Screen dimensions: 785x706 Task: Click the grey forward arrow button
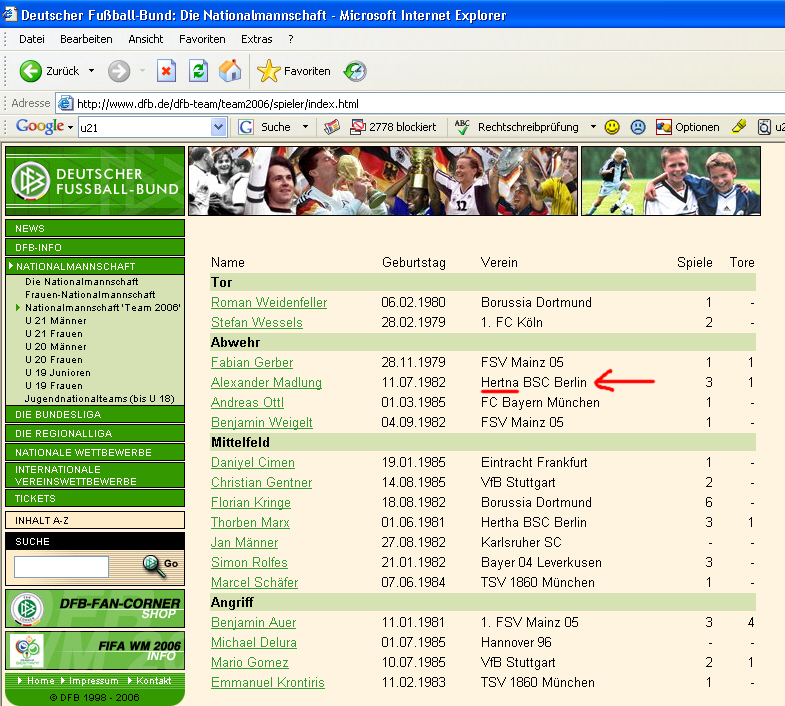[x=119, y=71]
